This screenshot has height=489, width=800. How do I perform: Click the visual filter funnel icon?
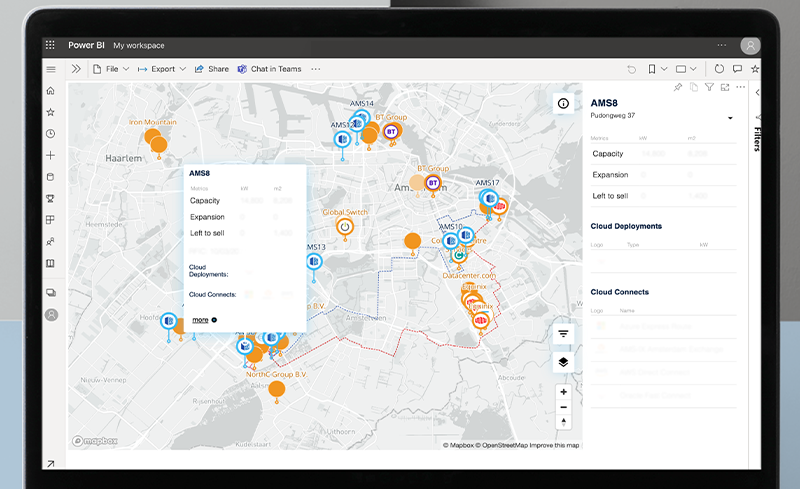709,87
